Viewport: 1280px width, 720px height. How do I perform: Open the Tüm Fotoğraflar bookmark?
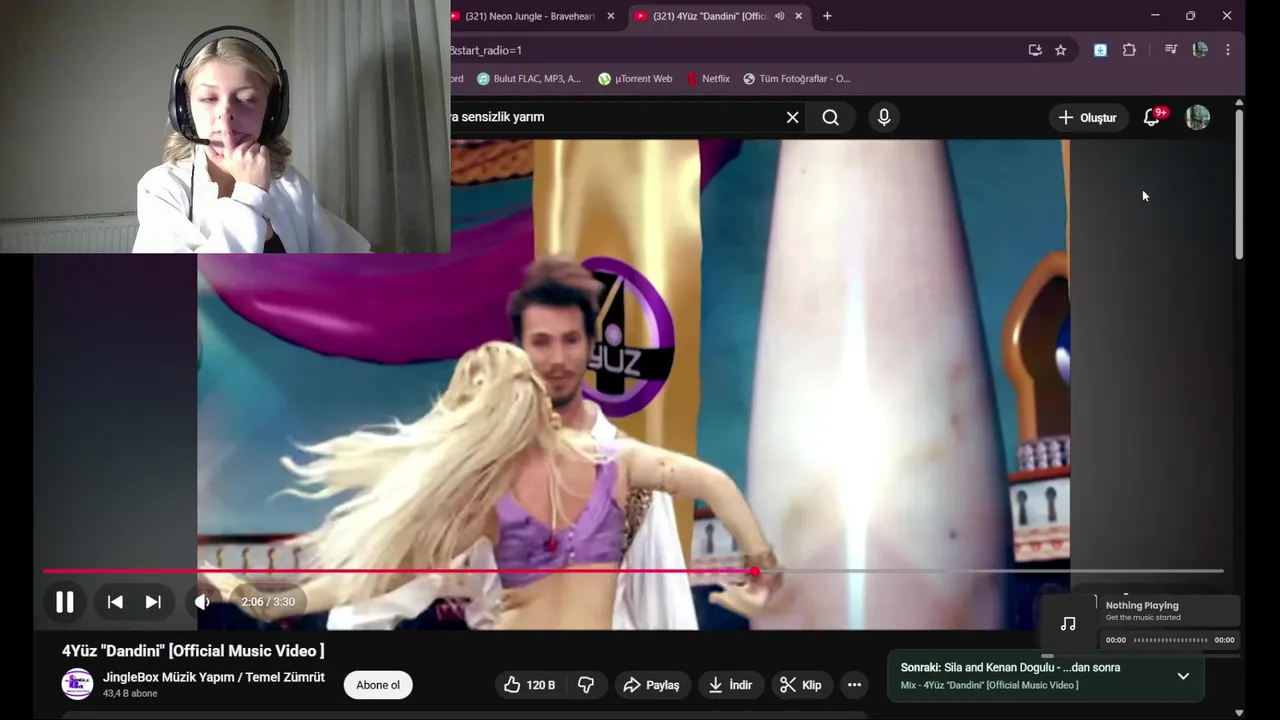point(796,79)
